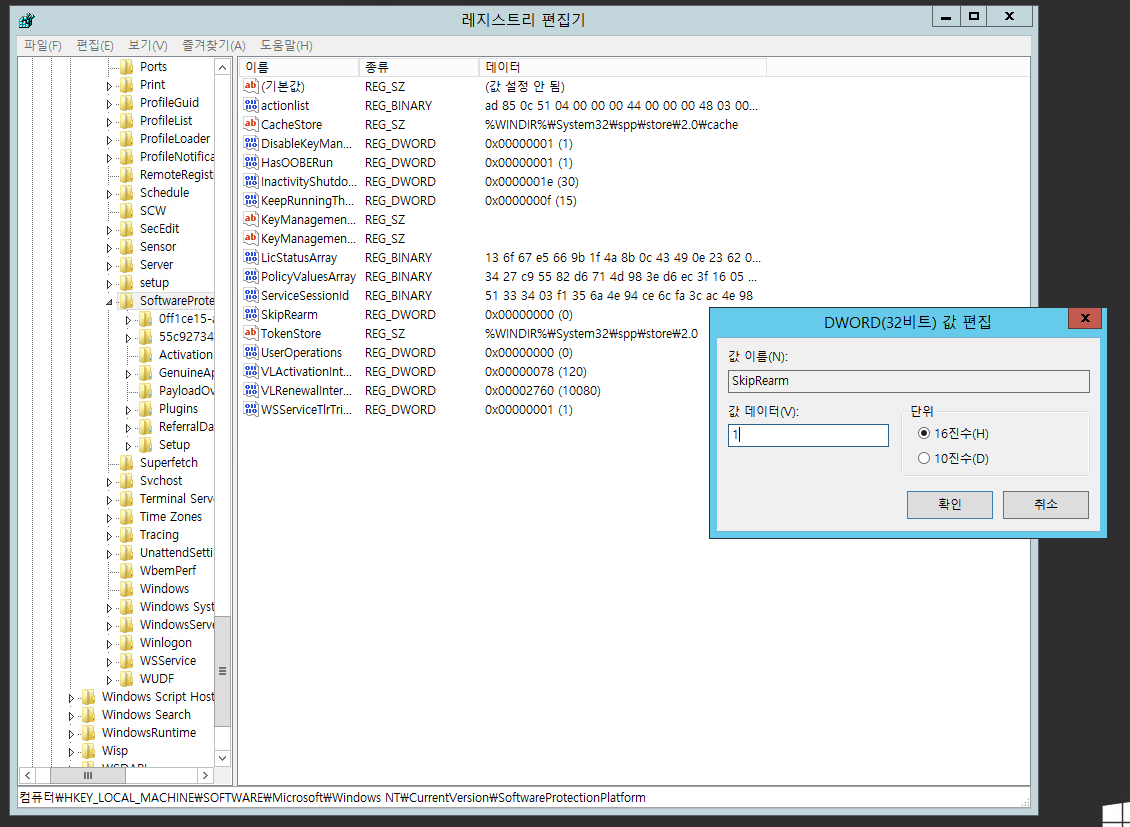The height and width of the screenshot is (827, 1130).
Task: Select the SoftwareProtectionPlatform folder icon
Action: (x=126, y=301)
